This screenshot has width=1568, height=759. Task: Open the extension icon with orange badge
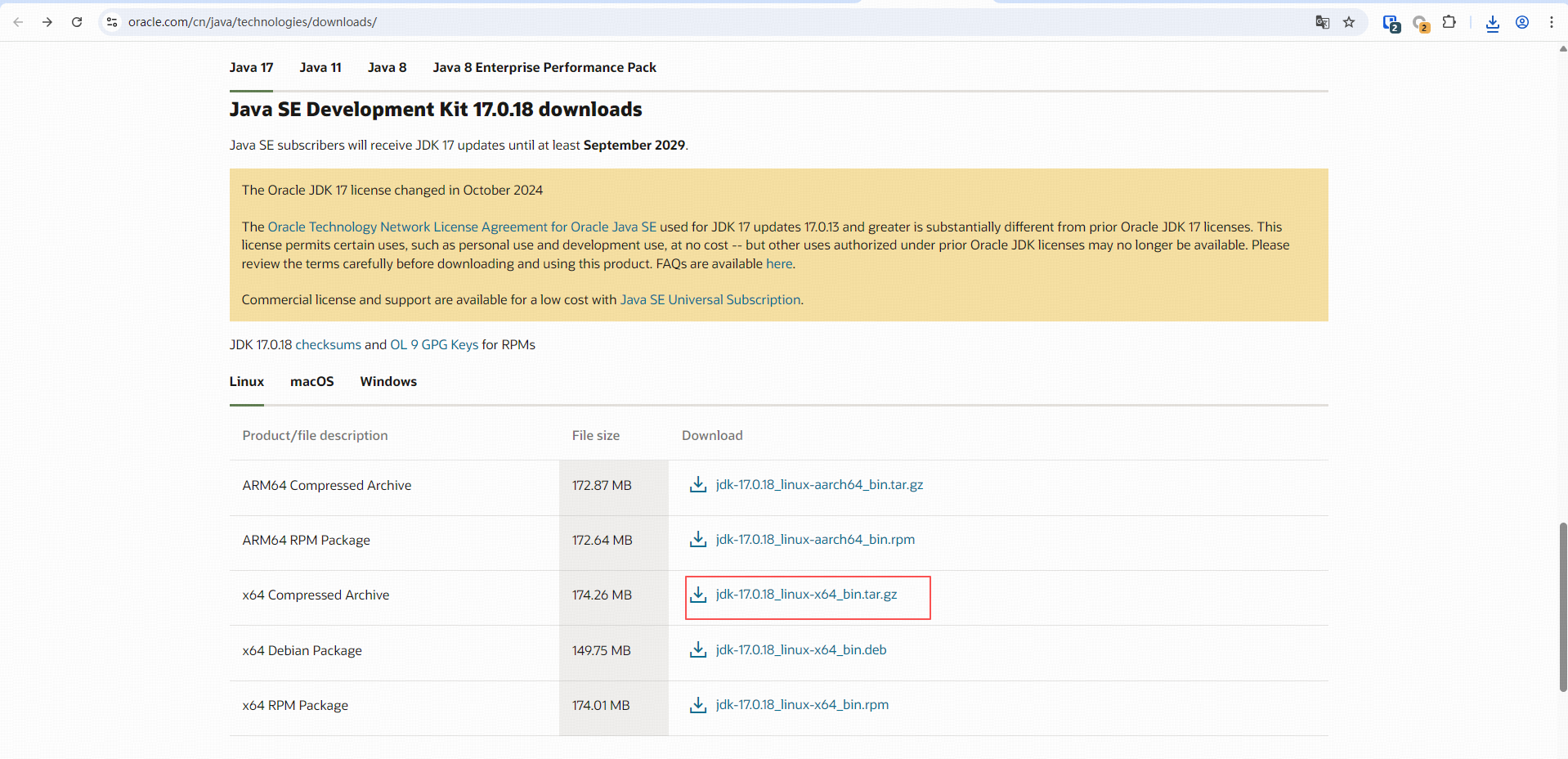[x=1421, y=23]
